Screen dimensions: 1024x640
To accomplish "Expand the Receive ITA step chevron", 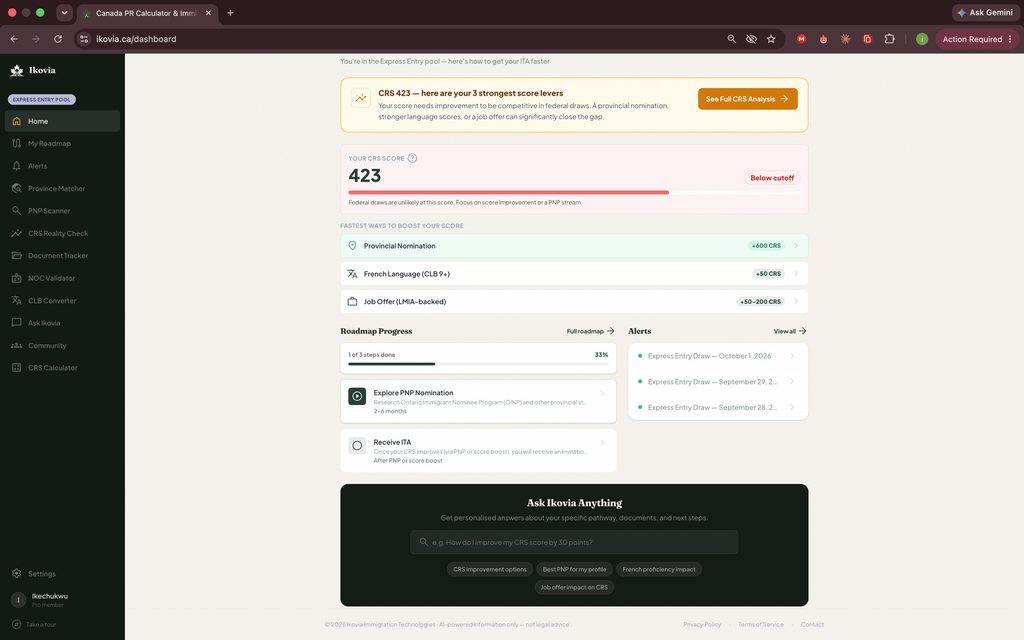I will click(602, 443).
